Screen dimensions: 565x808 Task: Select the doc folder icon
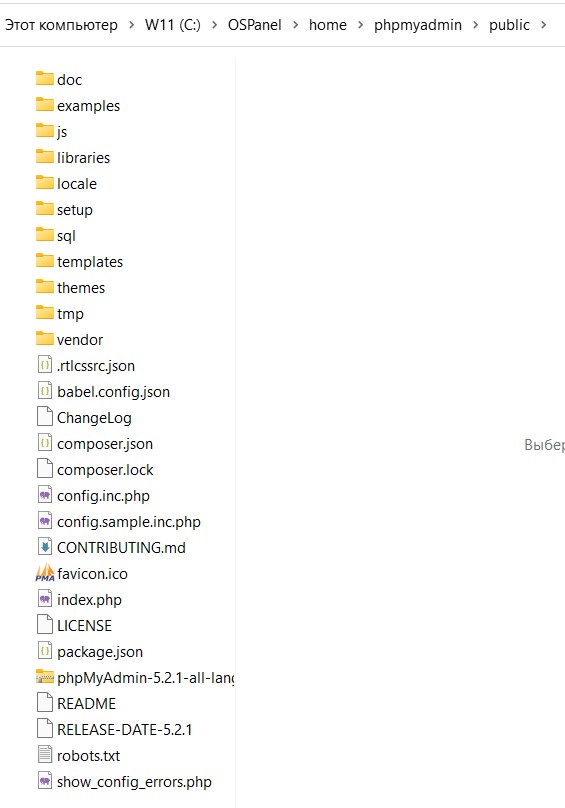(45, 79)
